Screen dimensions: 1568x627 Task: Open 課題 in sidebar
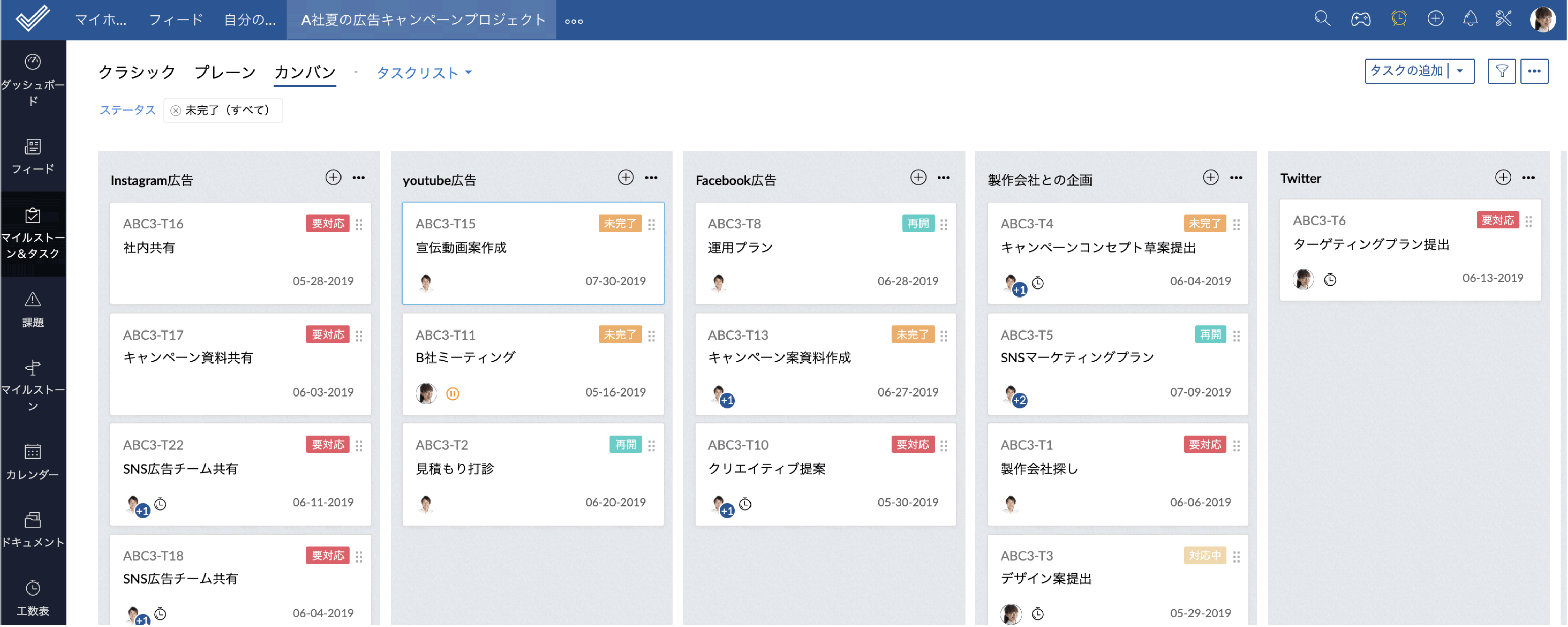33,310
